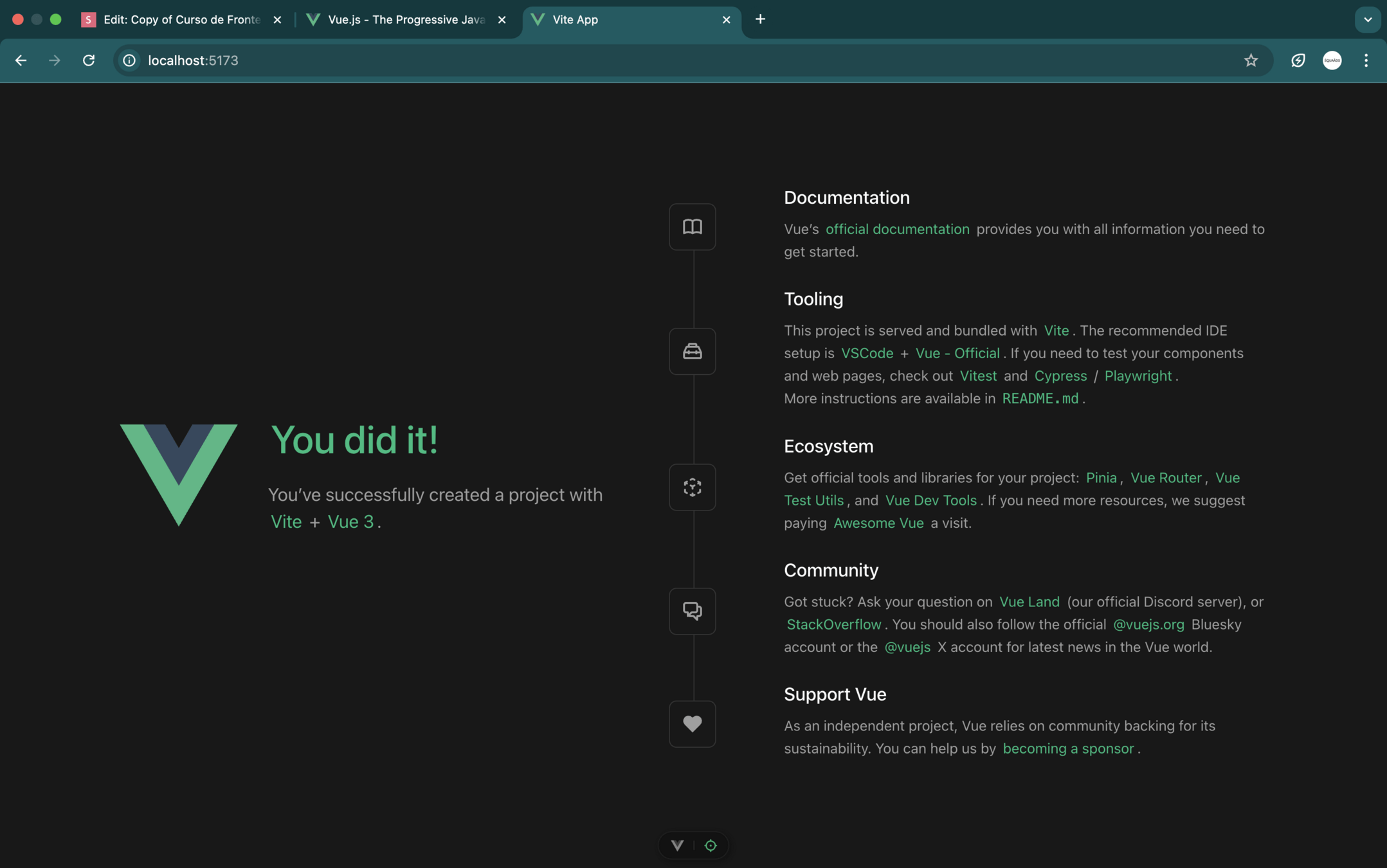Open the Chrome profile avatar menu
1387x868 pixels.
click(1332, 60)
